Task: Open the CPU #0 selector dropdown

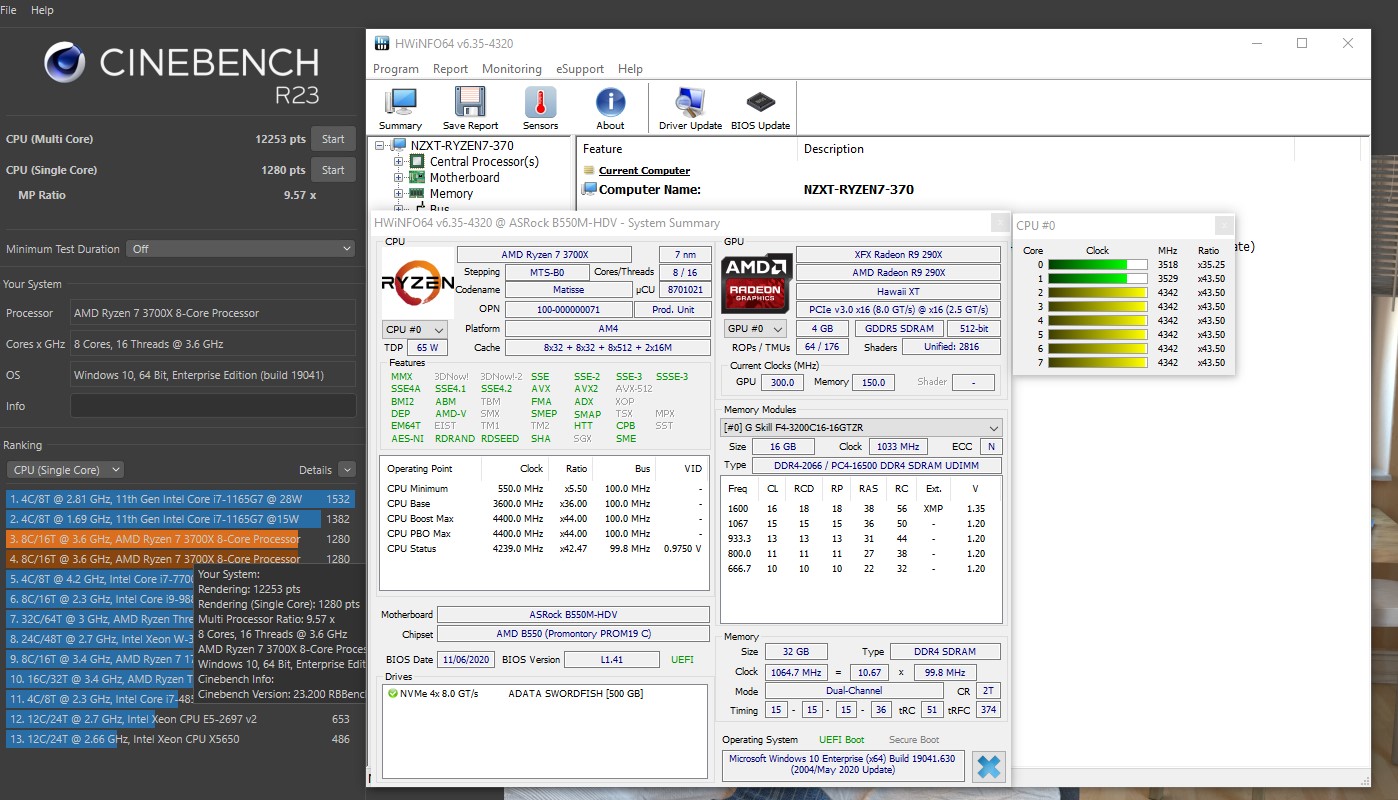Action: [415, 329]
